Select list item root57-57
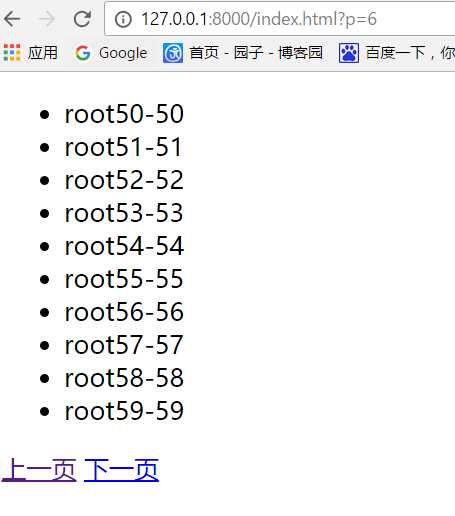 [x=124, y=345]
